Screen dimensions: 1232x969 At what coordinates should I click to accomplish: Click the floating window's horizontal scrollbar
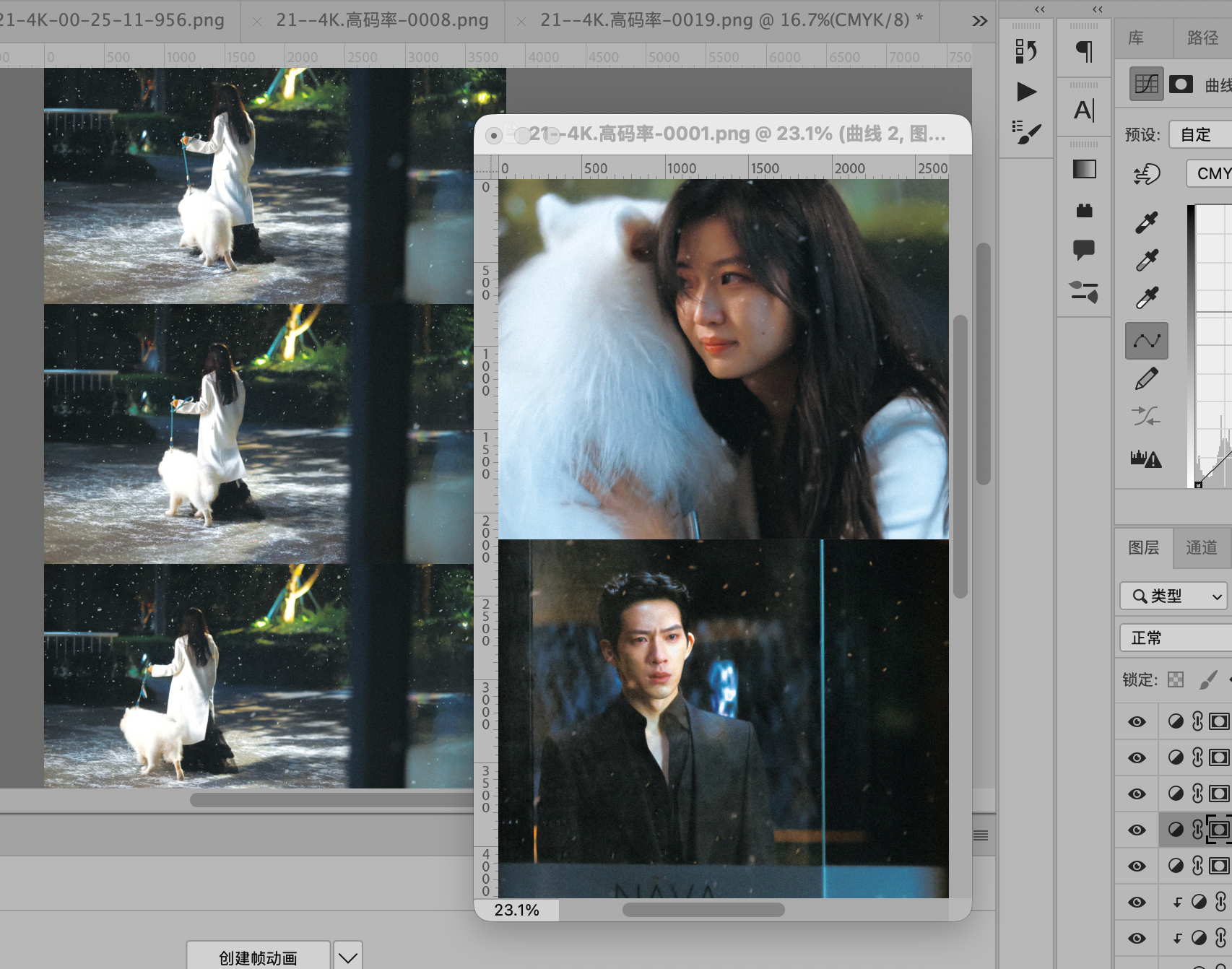[x=703, y=910]
